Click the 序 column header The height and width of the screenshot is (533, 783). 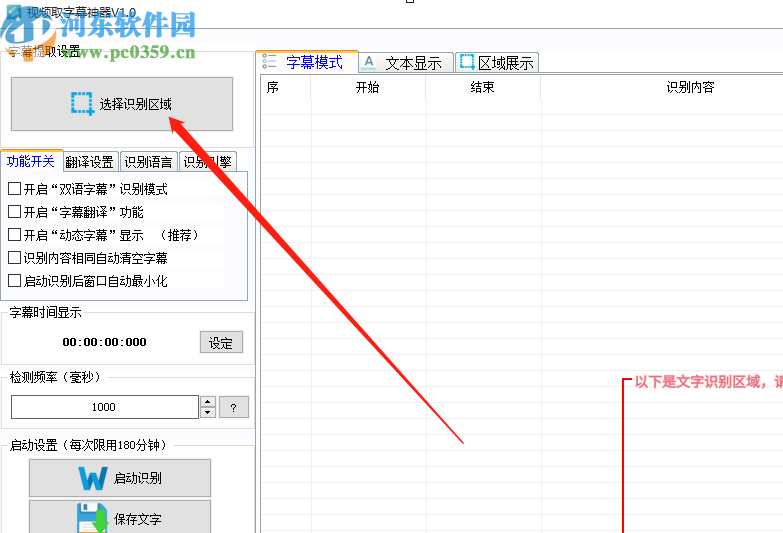286,87
